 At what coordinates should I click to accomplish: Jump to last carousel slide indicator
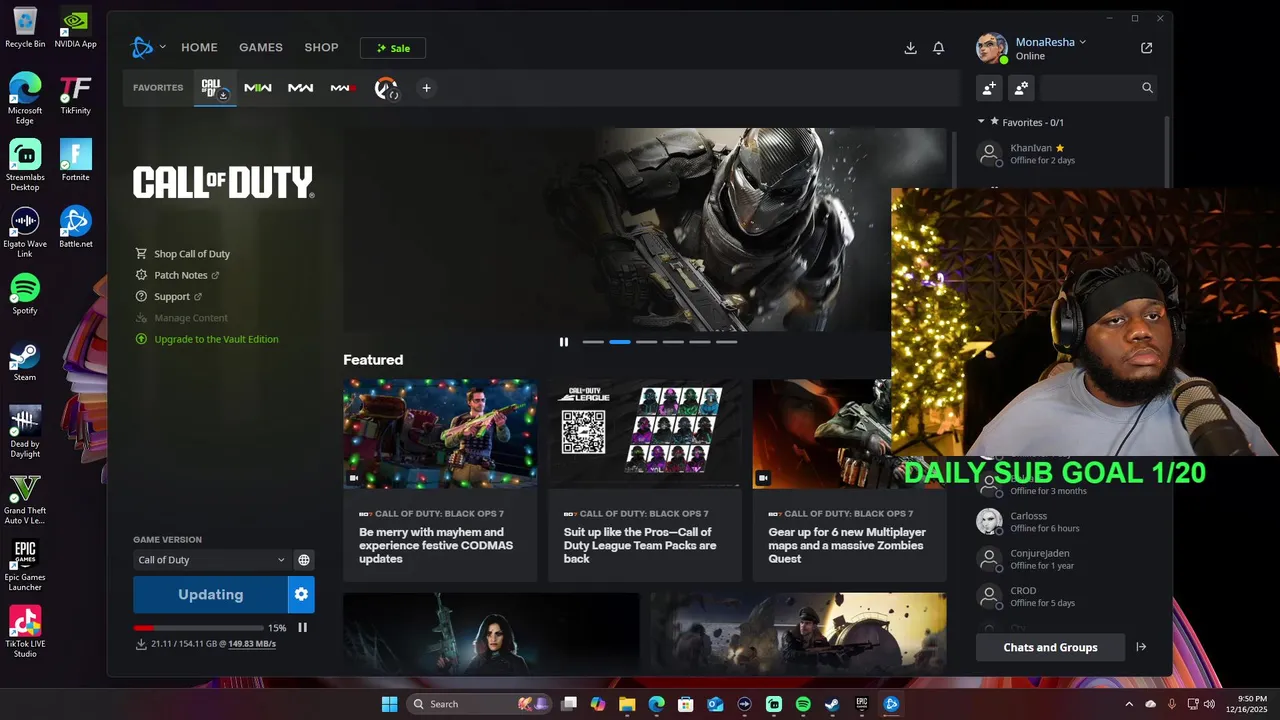tap(726, 342)
